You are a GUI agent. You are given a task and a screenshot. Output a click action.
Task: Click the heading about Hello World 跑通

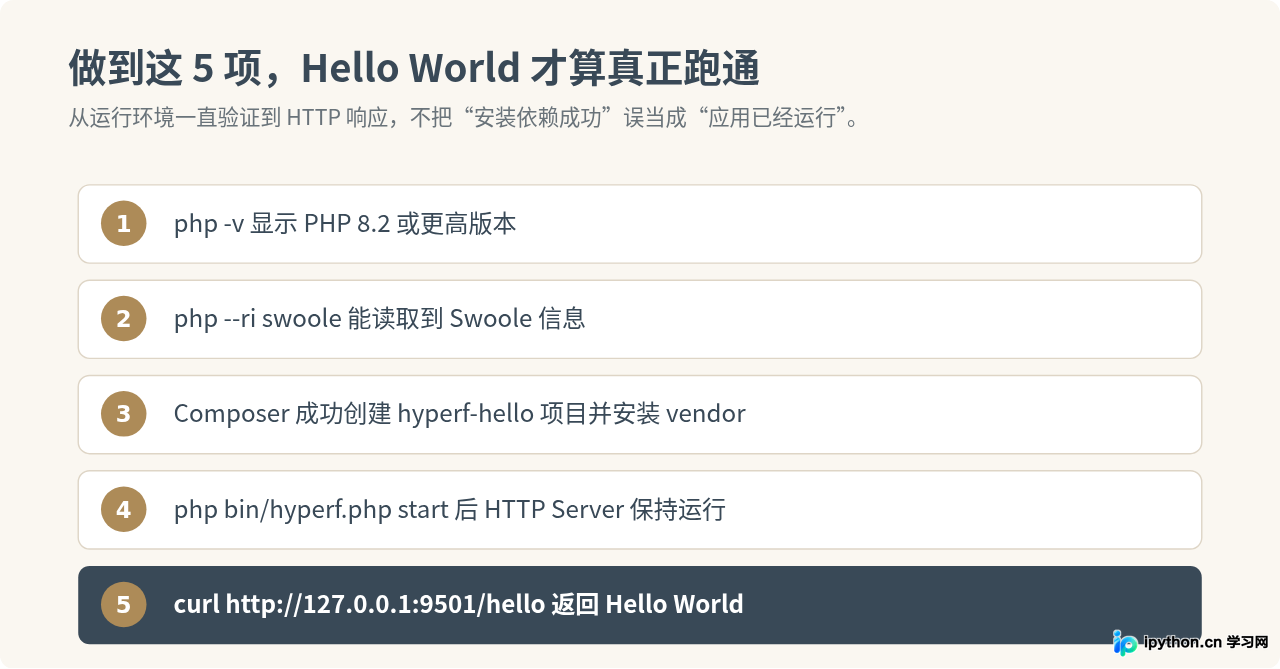(x=414, y=69)
